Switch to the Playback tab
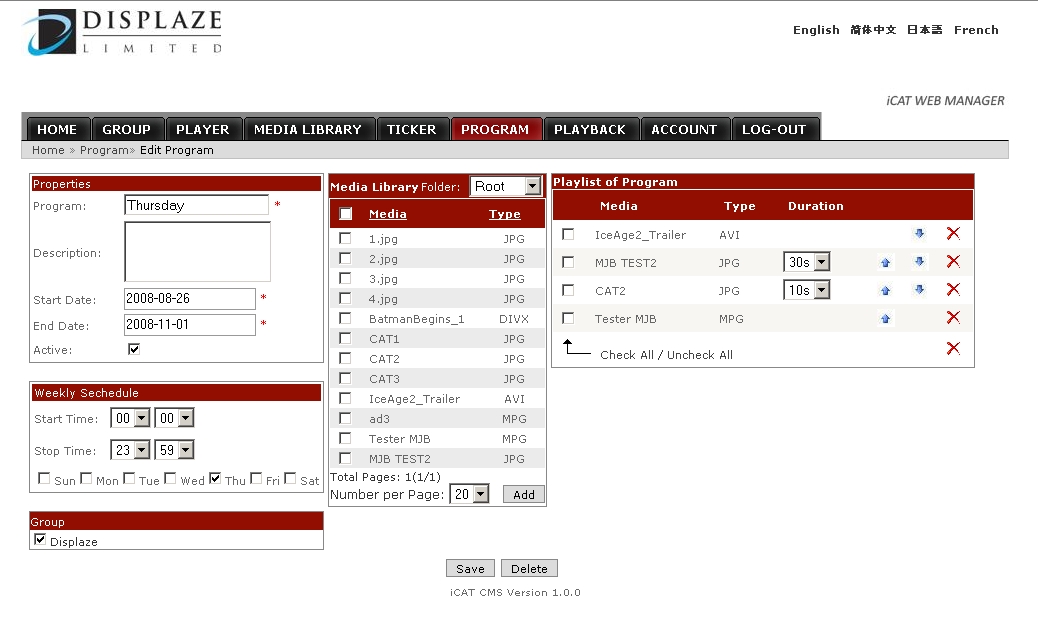The height and width of the screenshot is (640, 1038). click(x=589, y=129)
